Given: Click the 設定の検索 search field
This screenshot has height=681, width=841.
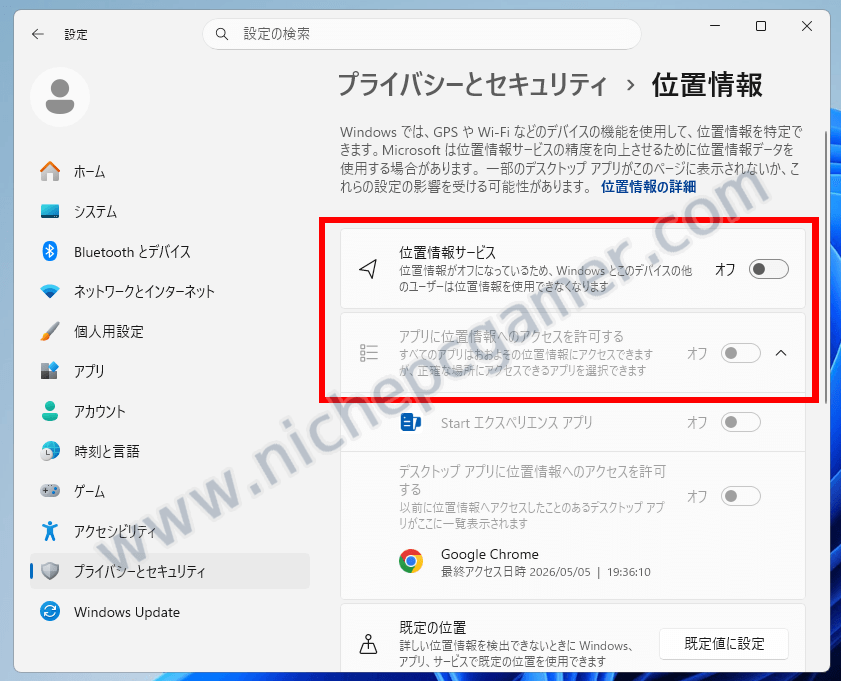Looking at the screenshot, I should 422,34.
